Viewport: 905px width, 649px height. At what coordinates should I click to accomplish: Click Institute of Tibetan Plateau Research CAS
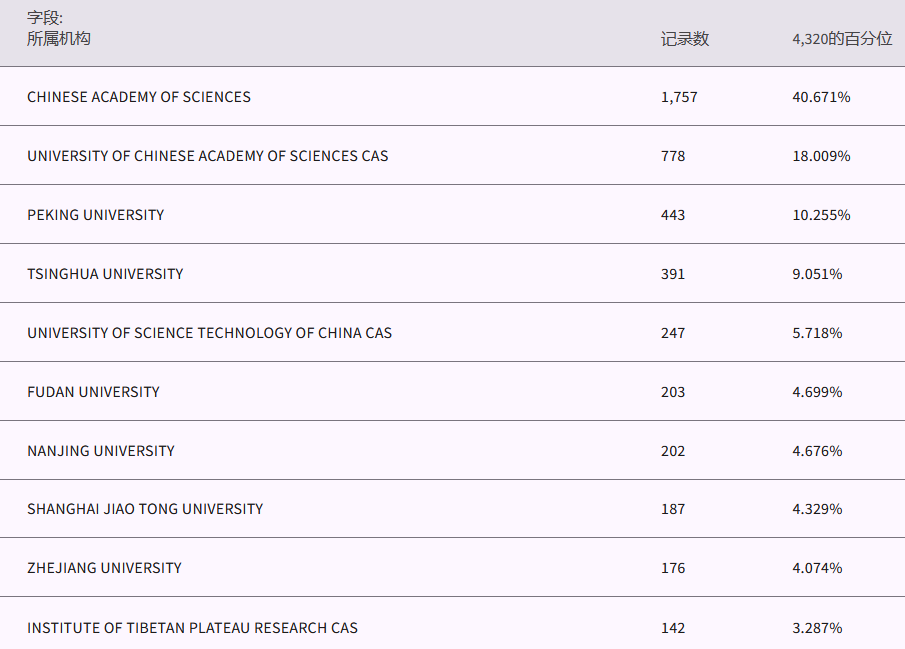point(192,628)
